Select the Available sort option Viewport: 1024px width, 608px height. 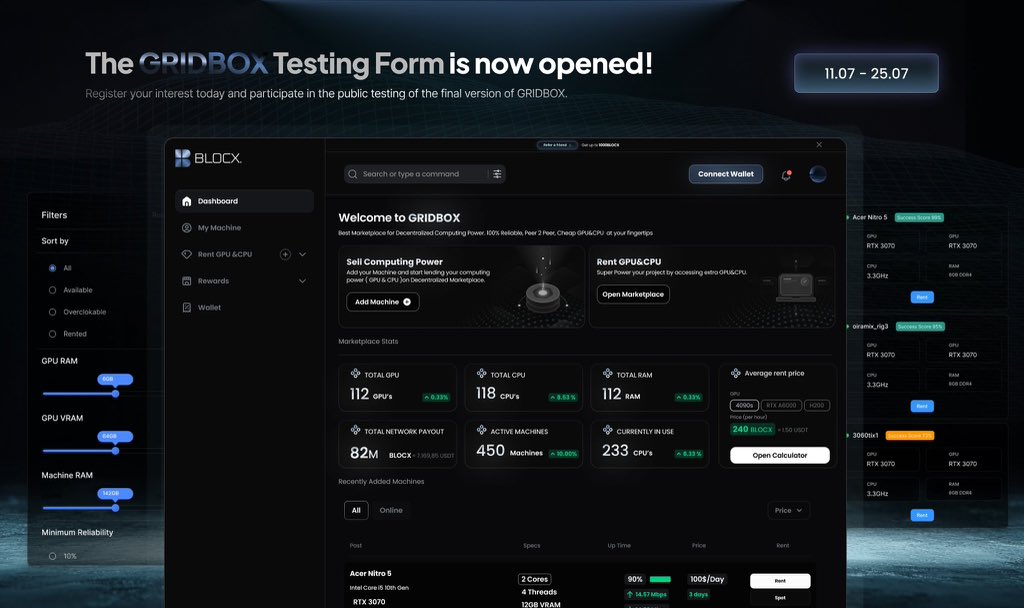(x=52, y=290)
